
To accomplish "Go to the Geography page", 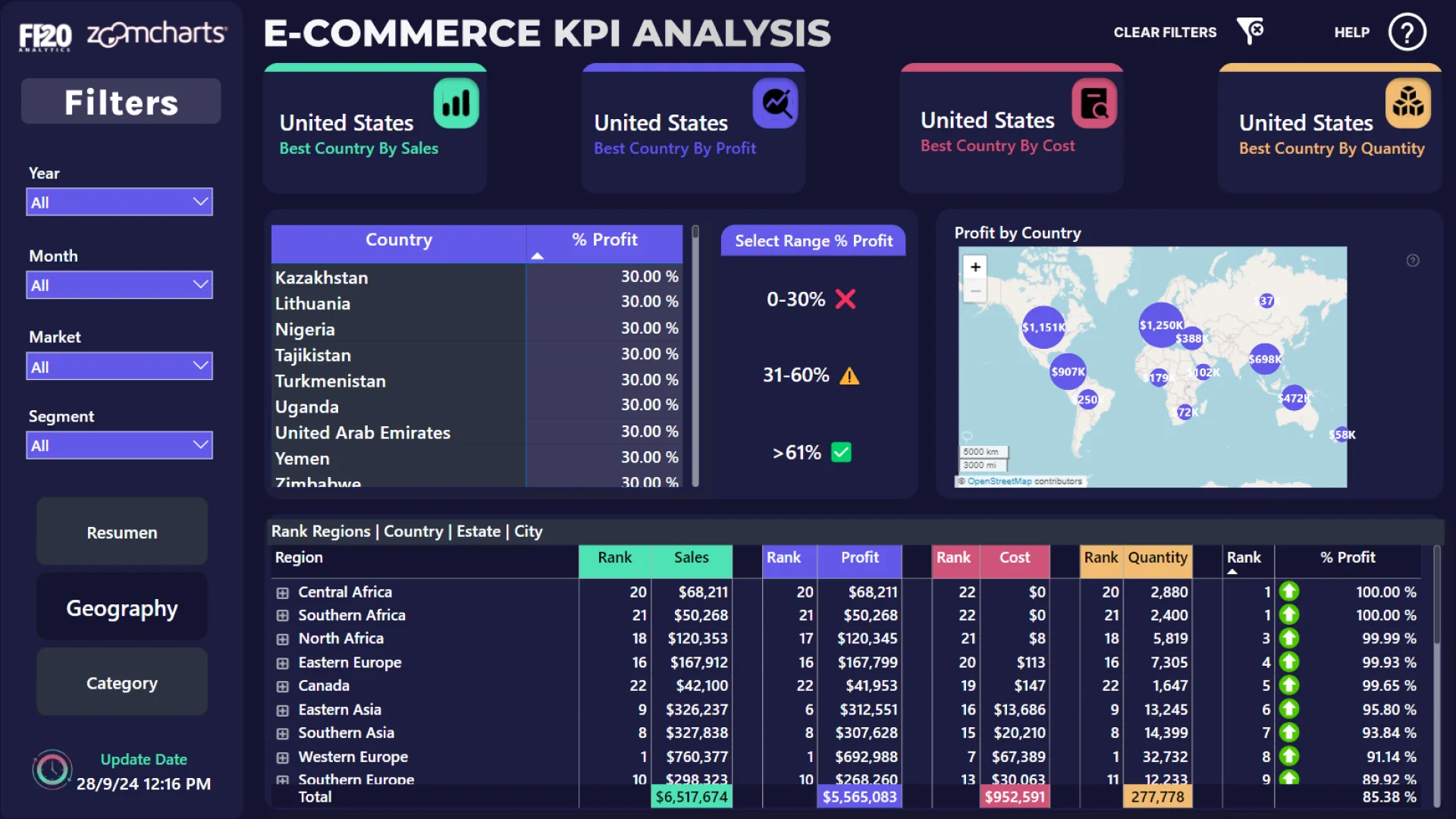I will click(x=122, y=607).
